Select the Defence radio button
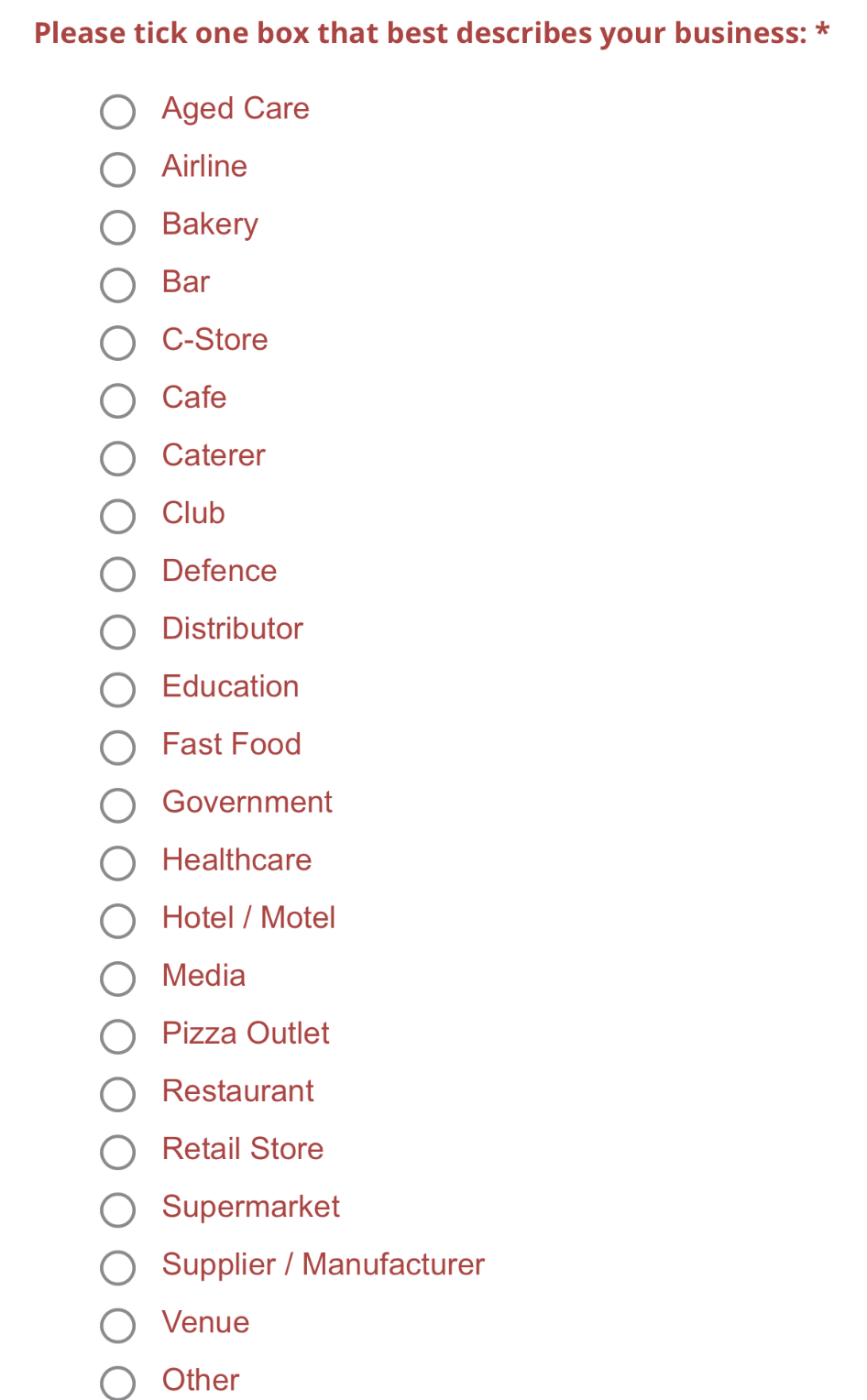This screenshot has height=1400, width=867. (117, 574)
